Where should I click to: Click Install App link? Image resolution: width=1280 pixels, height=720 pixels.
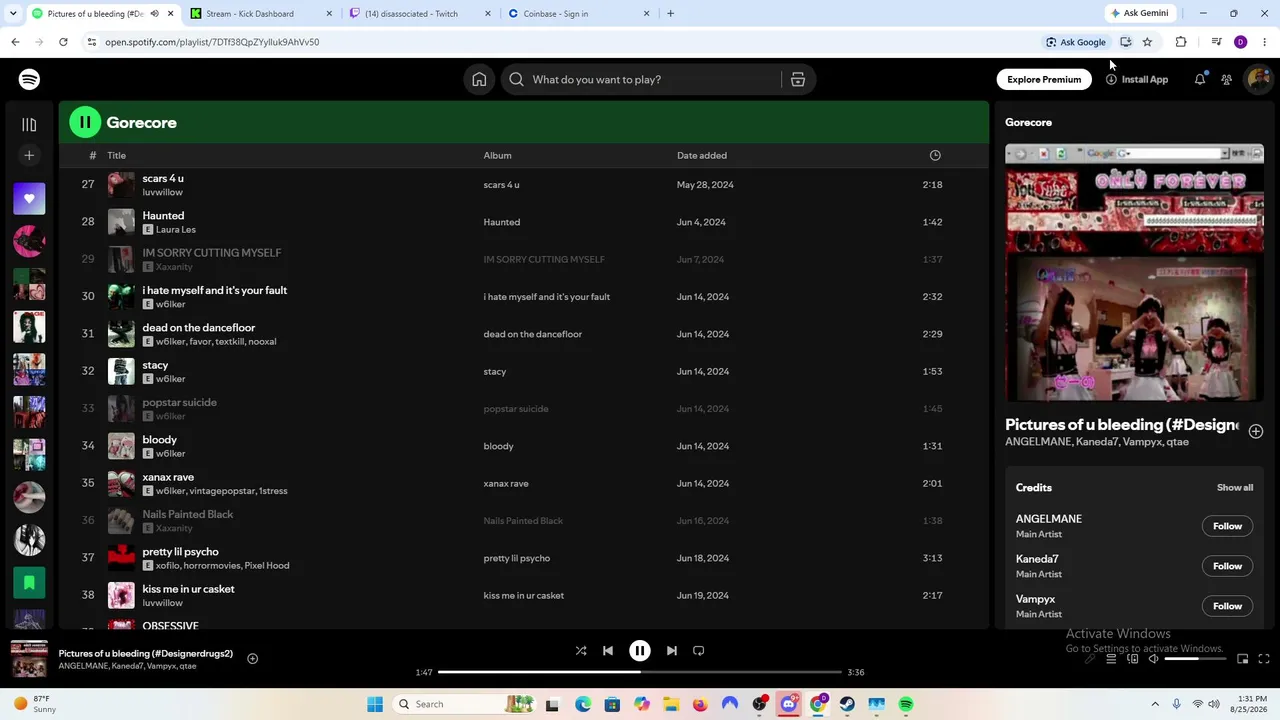pos(1137,79)
